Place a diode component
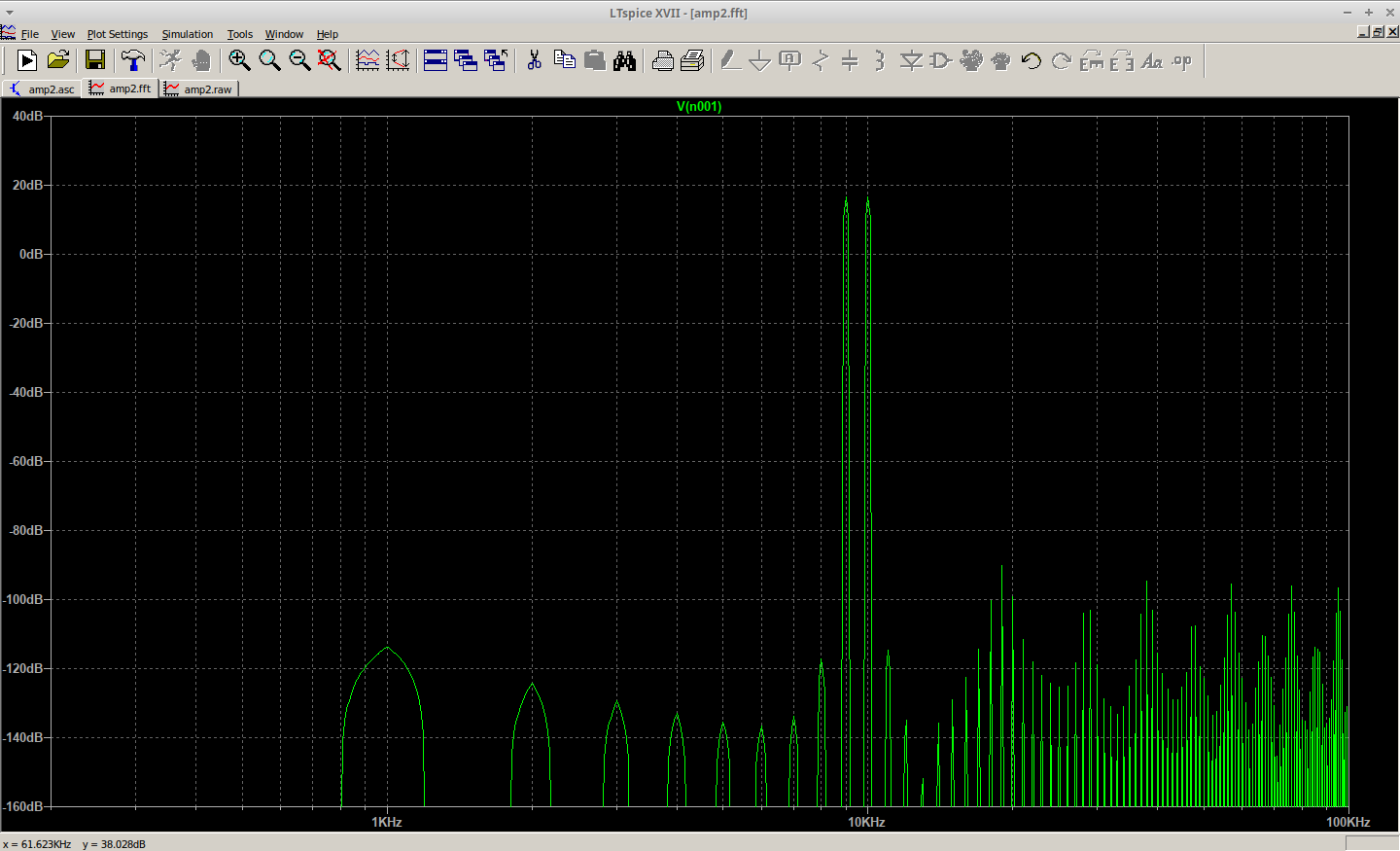This screenshot has height=851, width=1400. click(x=911, y=60)
